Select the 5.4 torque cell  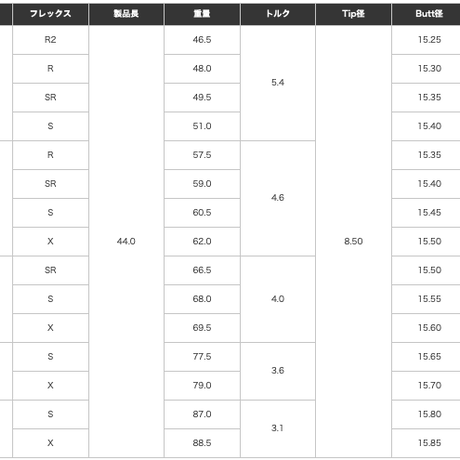[x=278, y=83]
